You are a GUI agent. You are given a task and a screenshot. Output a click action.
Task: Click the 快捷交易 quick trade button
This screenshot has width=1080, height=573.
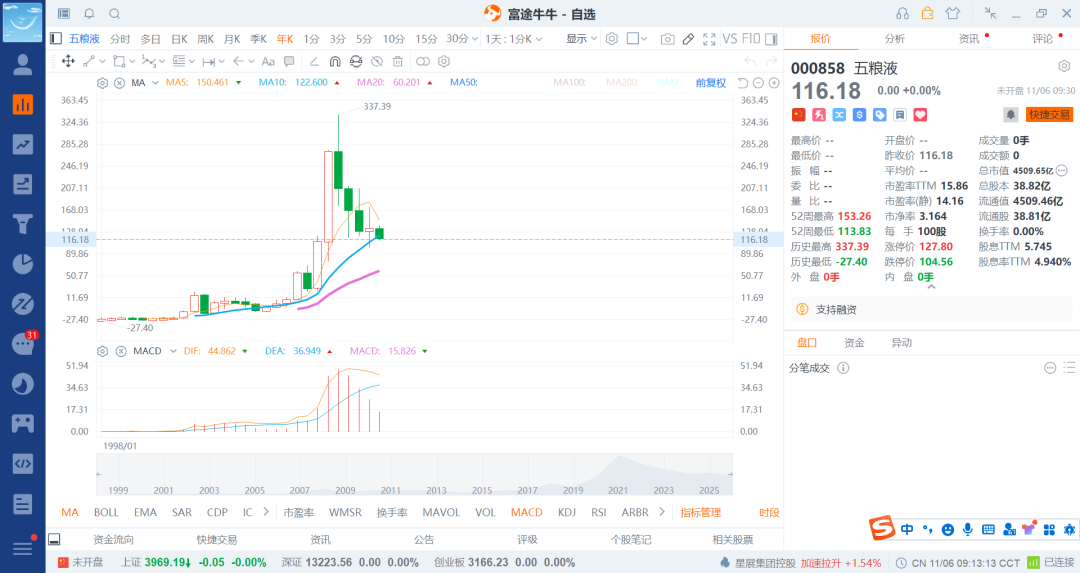[x=1050, y=115]
